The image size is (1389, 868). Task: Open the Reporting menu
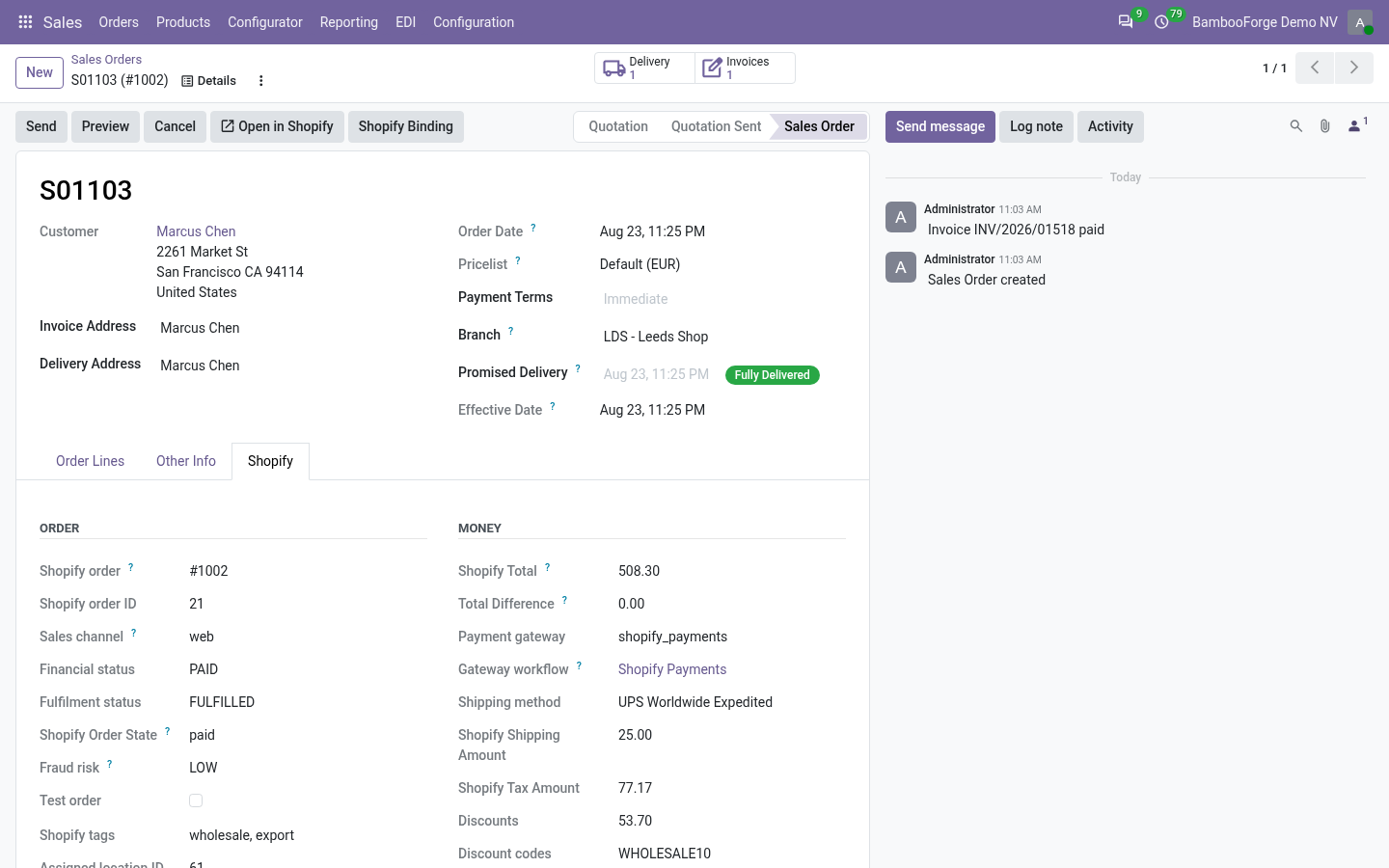(x=349, y=22)
